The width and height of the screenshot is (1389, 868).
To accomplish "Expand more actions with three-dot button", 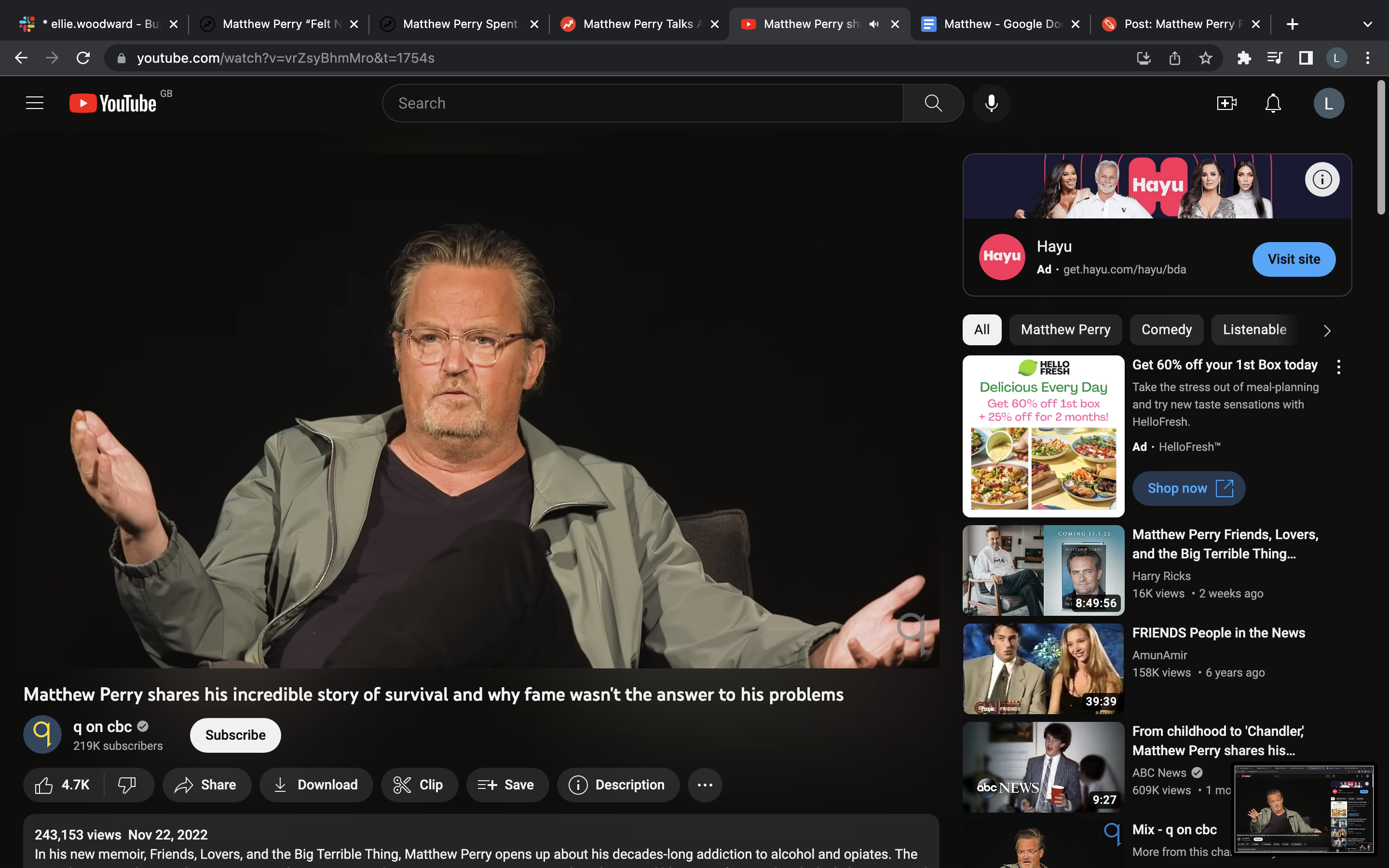I will (705, 785).
